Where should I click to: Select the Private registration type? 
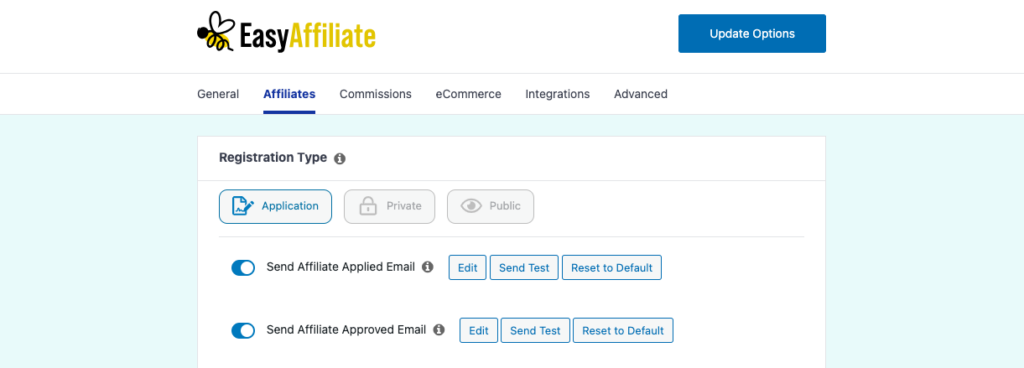point(389,206)
